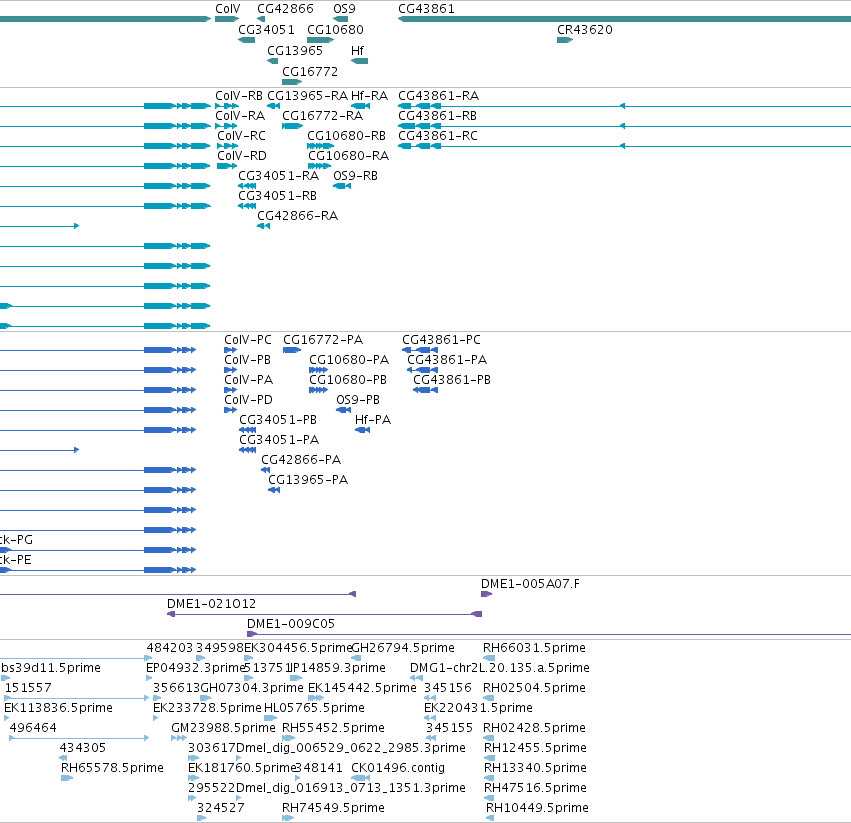Click the ColV-RD transcript label
This screenshot has height=823, width=851.
click(x=242, y=156)
